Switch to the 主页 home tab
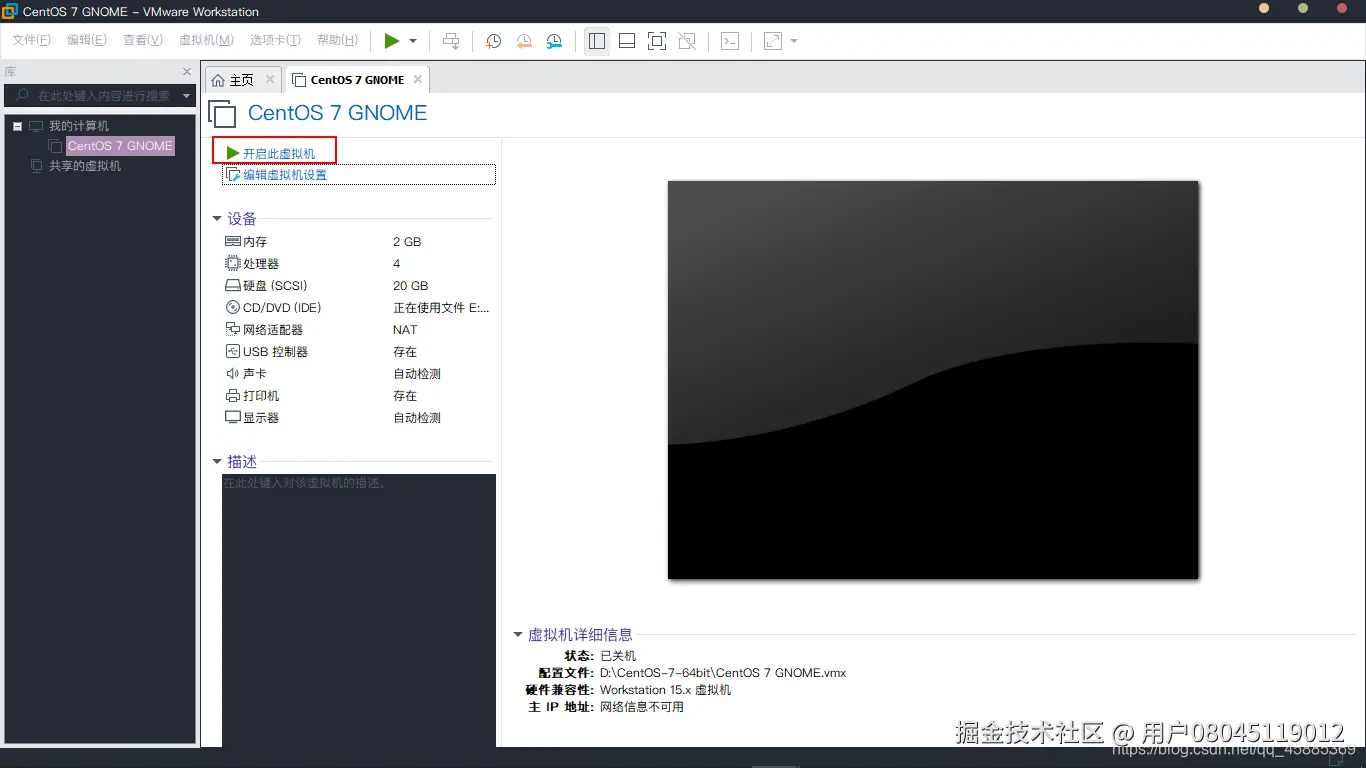 240,78
